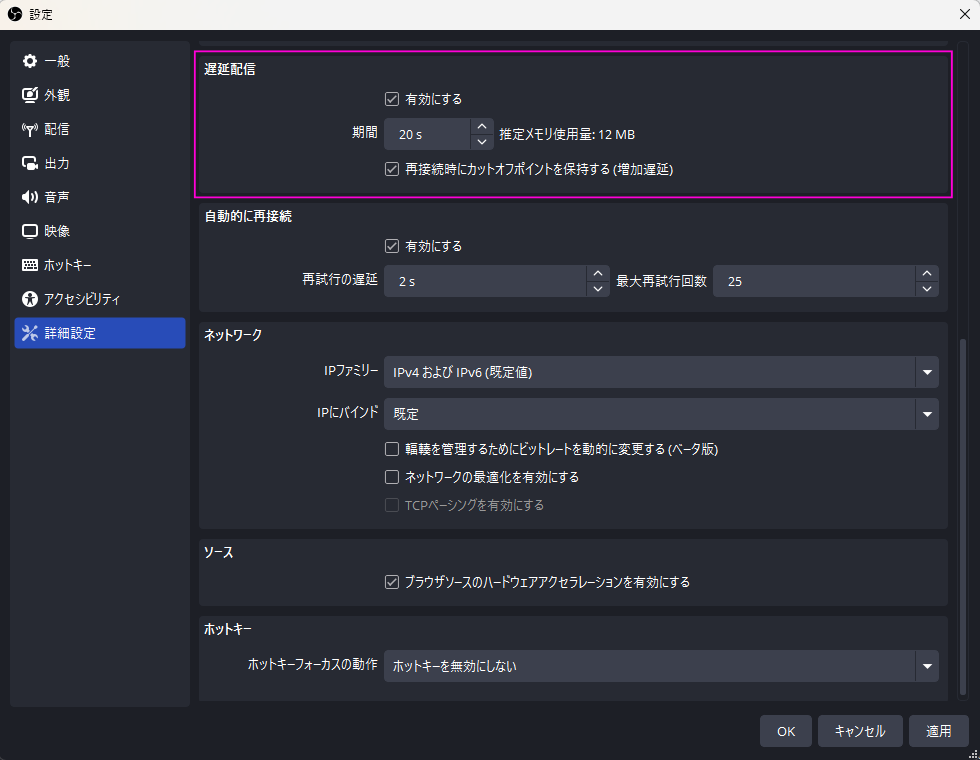Click the 出力 output icon in sidebar
The height and width of the screenshot is (760, 980).
point(29,163)
